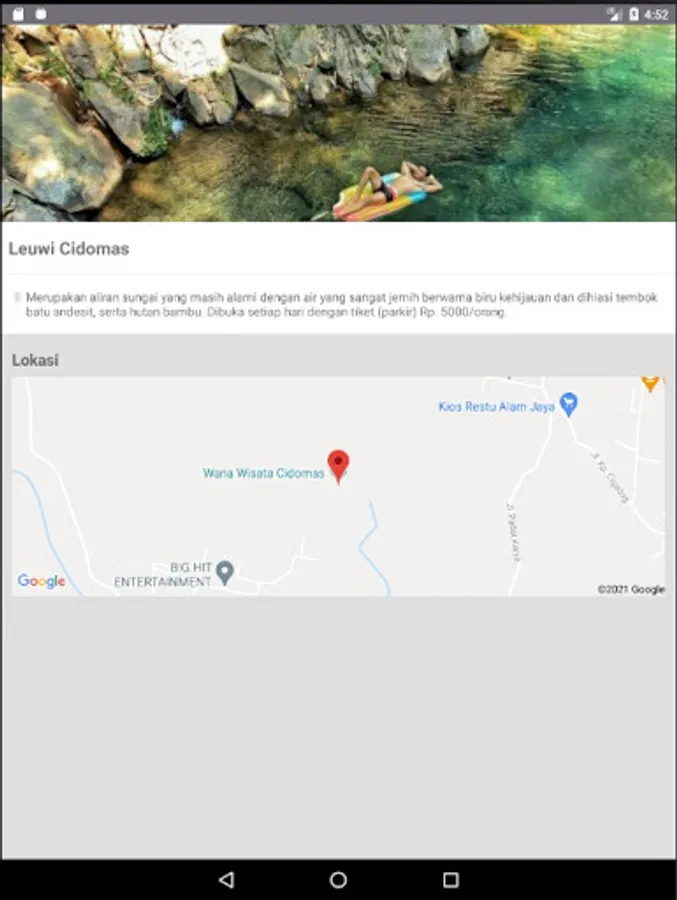Tap the Lokasi section heading
Screen dimensions: 677x900
click(x=35, y=360)
